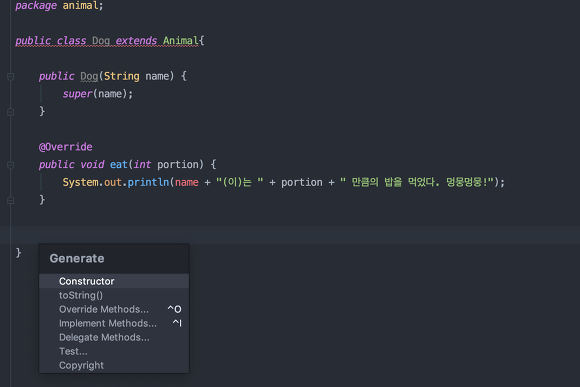Click the super keyword in constructor
The height and width of the screenshot is (387, 580).
[x=77, y=94]
